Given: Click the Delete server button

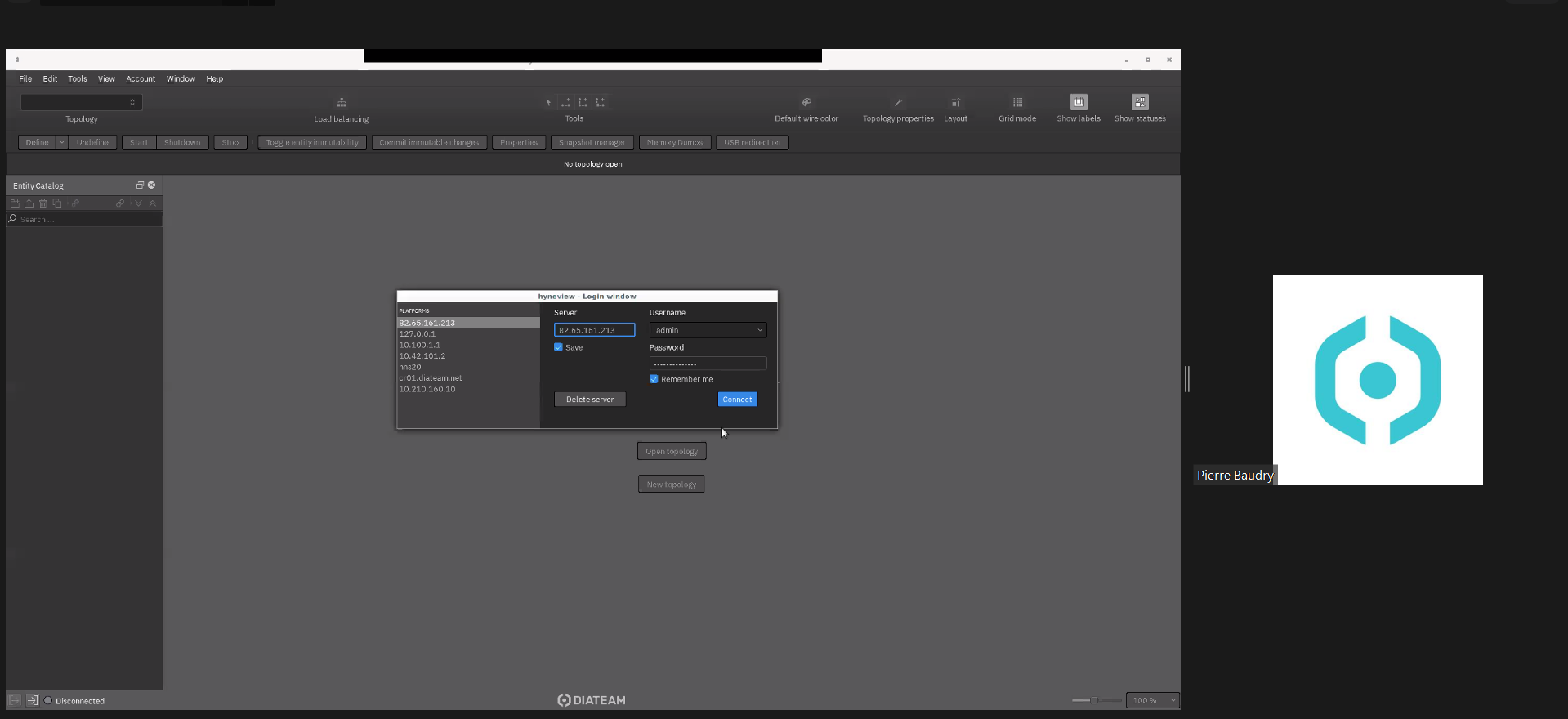Looking at the screenshot, I should tap(590, 400).
